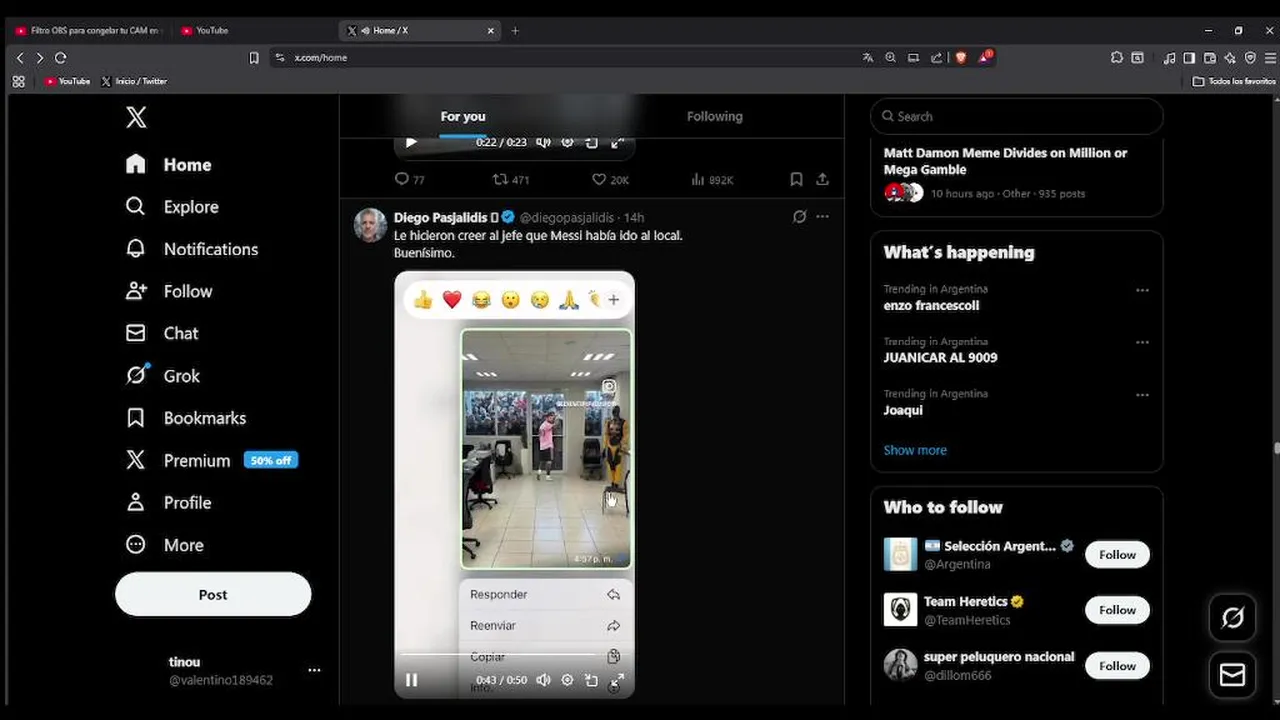Open trending topic enzo francescoli
Screen dimensions: 1280x720
931,305
